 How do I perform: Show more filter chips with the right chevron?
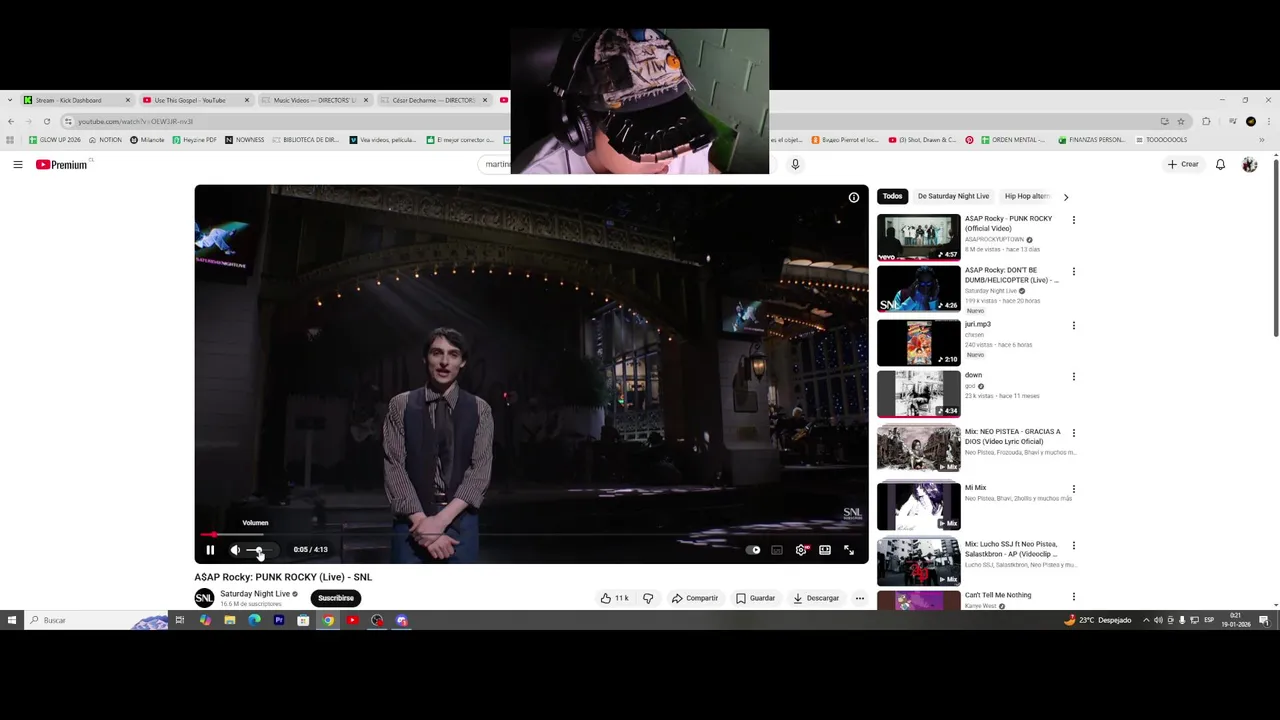click(1066, 197)
